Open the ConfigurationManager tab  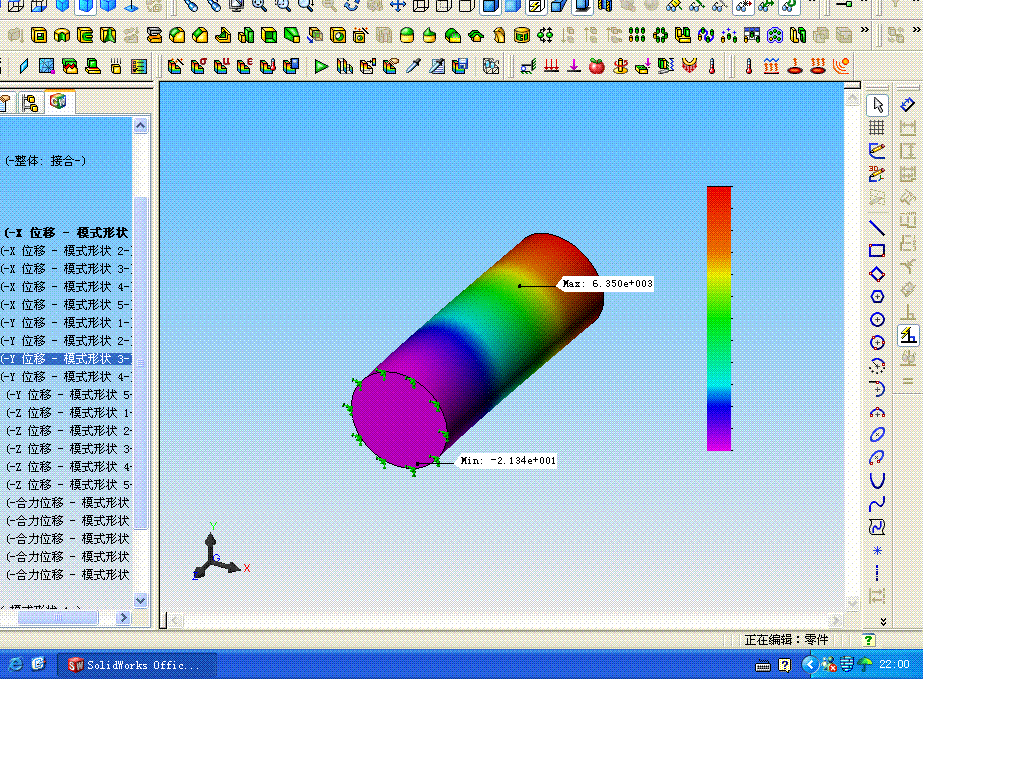click(29, 103)
